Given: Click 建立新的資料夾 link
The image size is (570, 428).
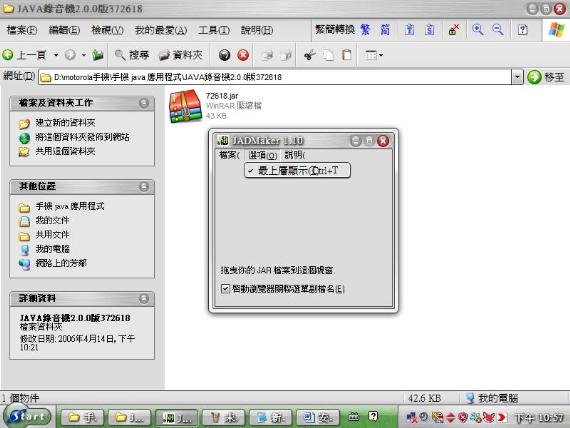Looking at the screenshot, I should tap(65, 123).
